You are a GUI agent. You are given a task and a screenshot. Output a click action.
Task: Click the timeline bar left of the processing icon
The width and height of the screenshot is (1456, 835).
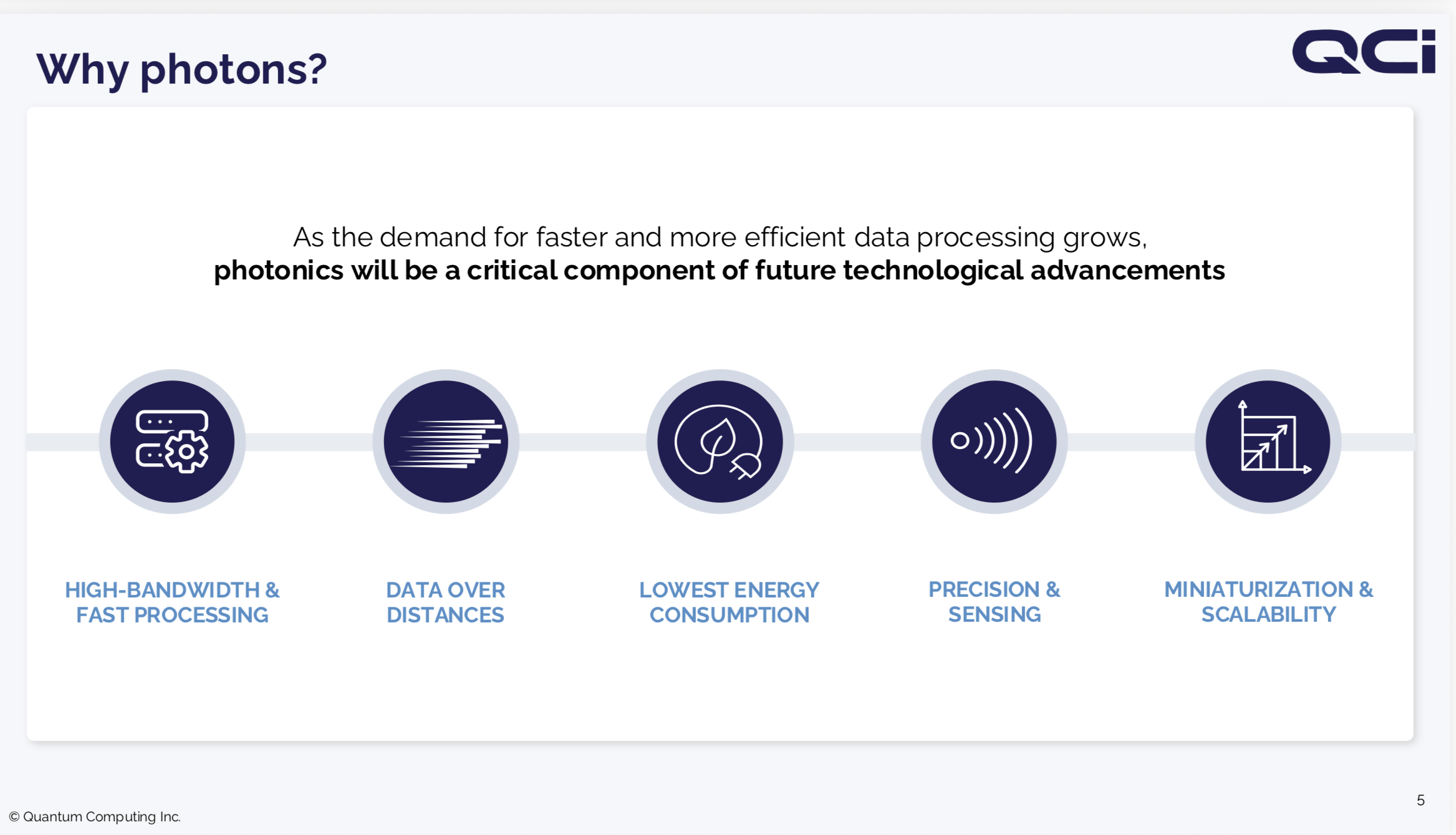[62, 442]
